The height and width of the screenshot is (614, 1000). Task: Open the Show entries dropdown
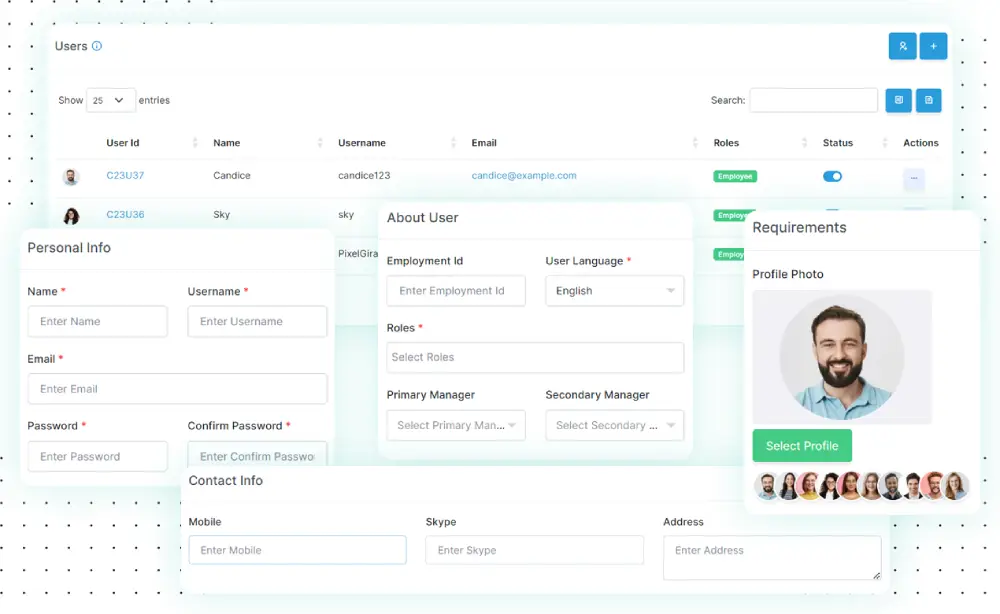pos(111,100)
